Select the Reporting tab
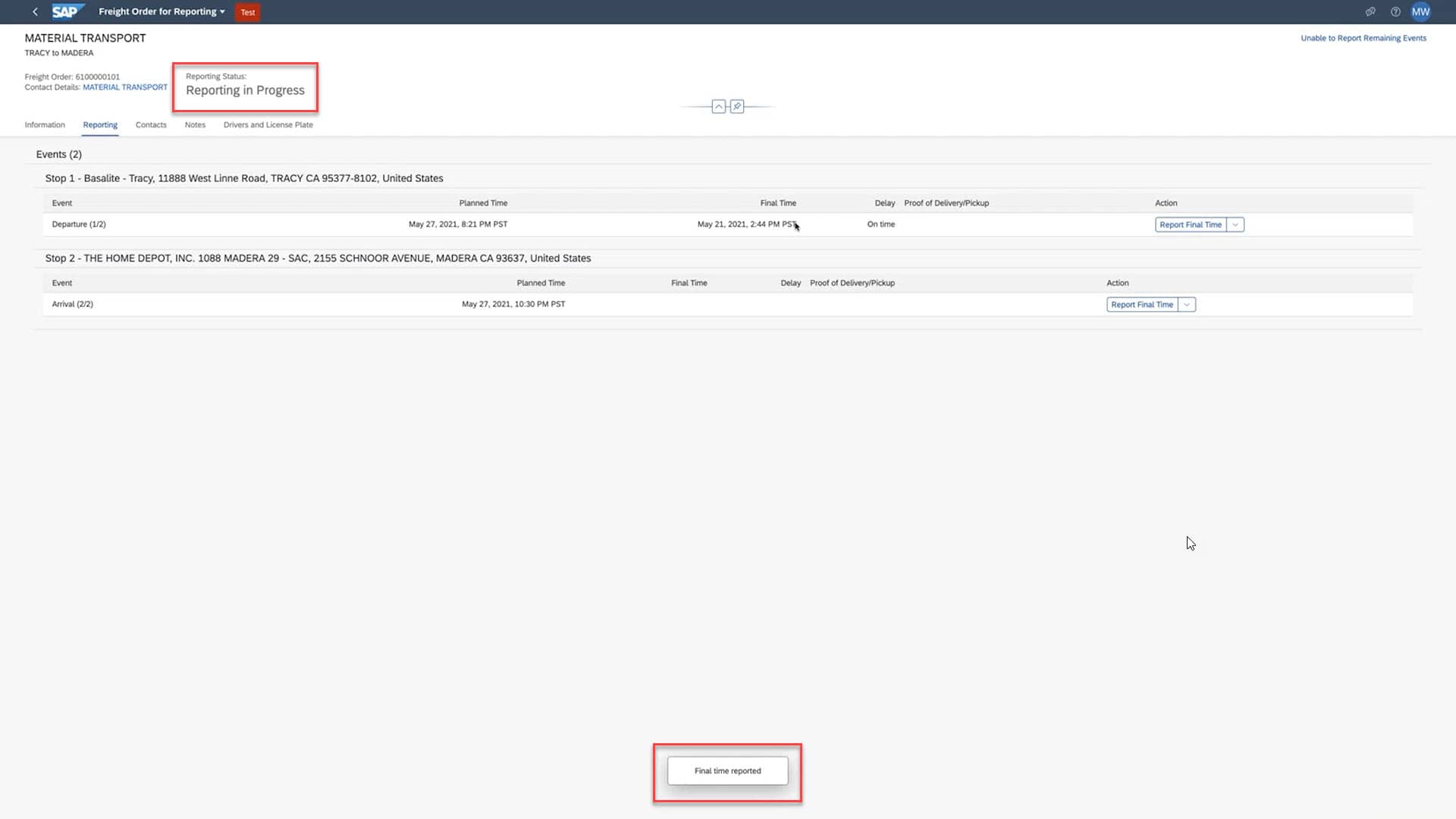 pos(100,124)
